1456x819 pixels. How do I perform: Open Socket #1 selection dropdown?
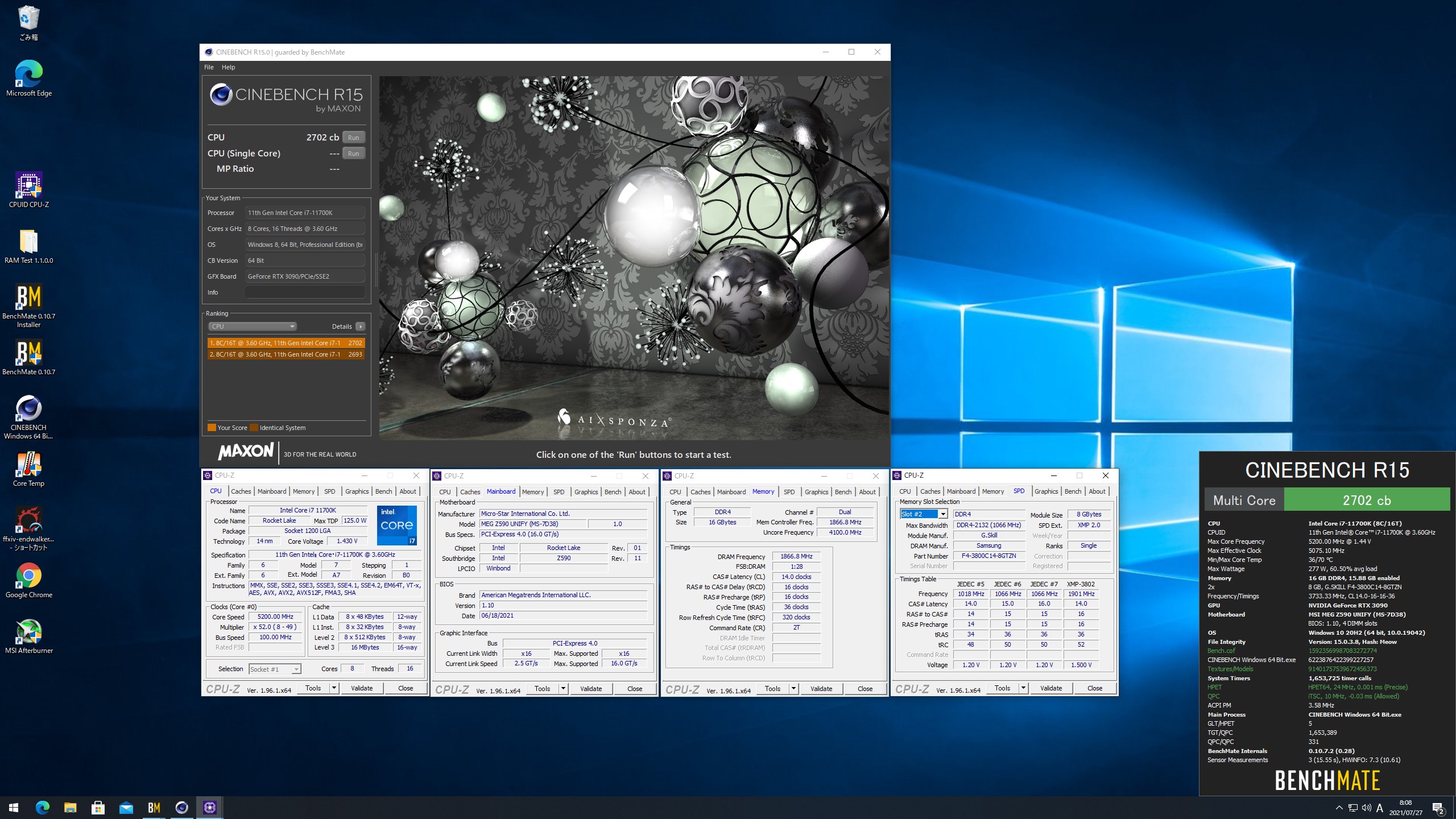(x=275, y=669)
